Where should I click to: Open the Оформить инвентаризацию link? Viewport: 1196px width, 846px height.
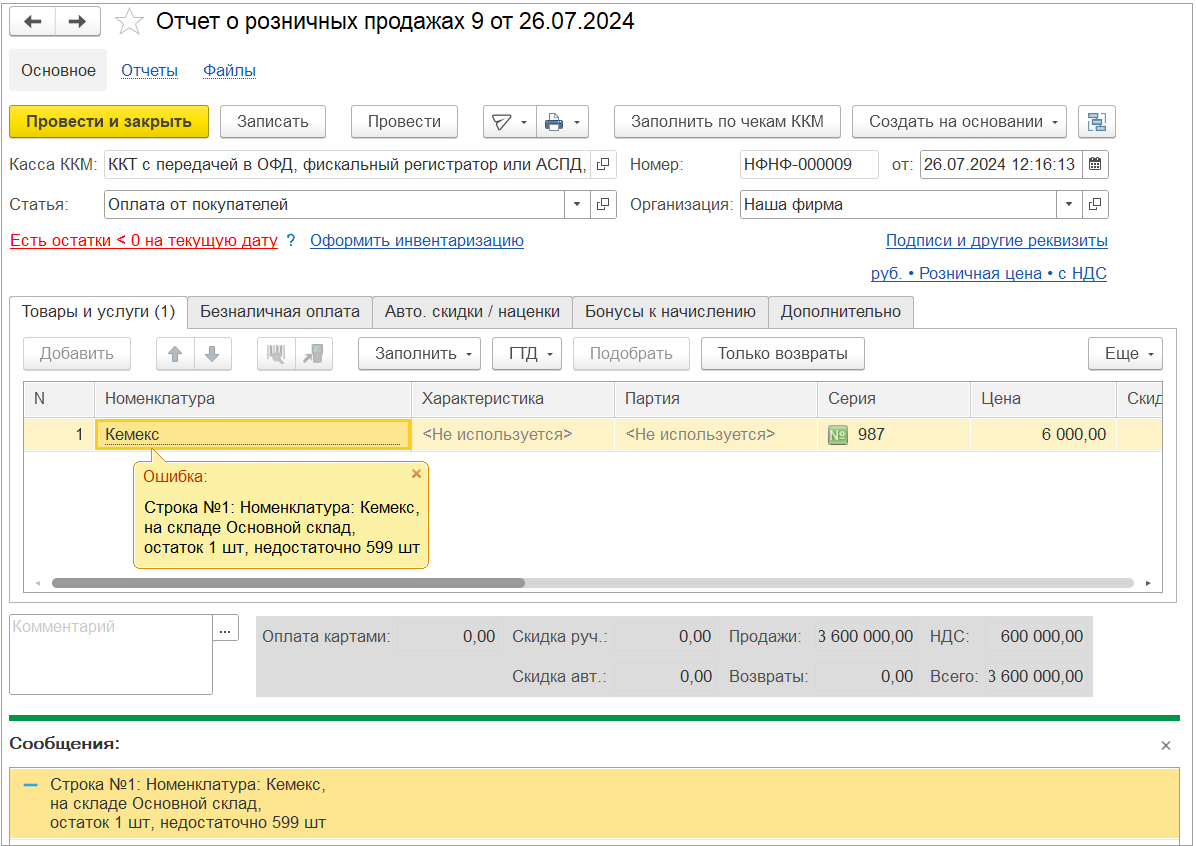(x=416, y=240)
